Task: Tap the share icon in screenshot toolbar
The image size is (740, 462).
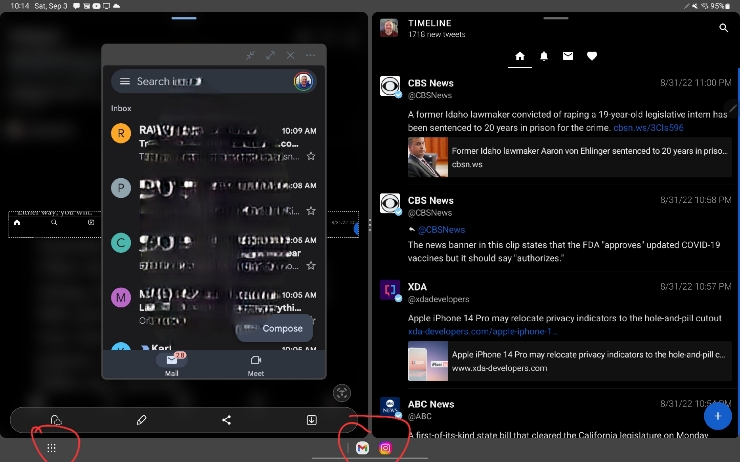Action: 227,420
